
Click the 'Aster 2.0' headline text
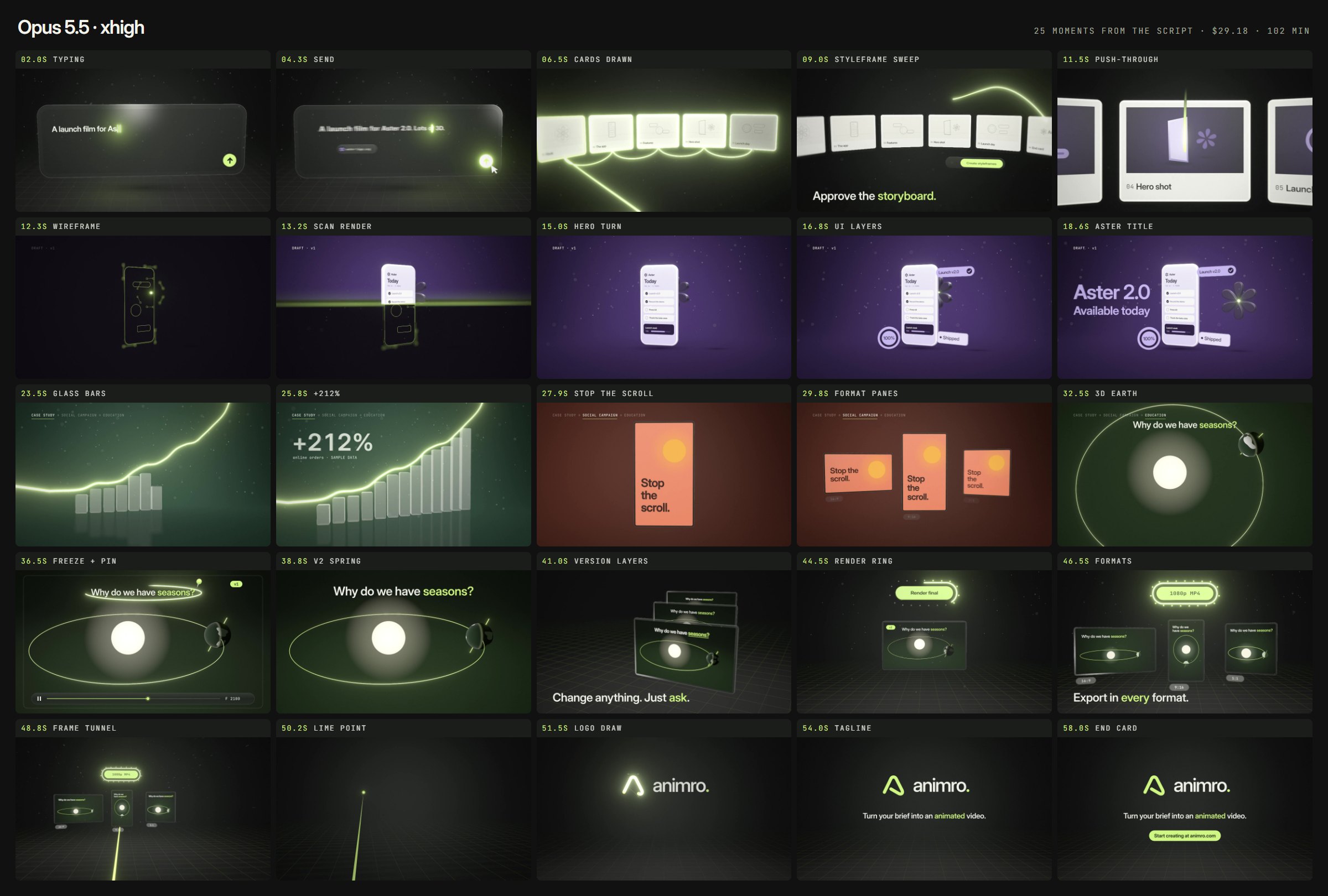(x=1112, y=292)
